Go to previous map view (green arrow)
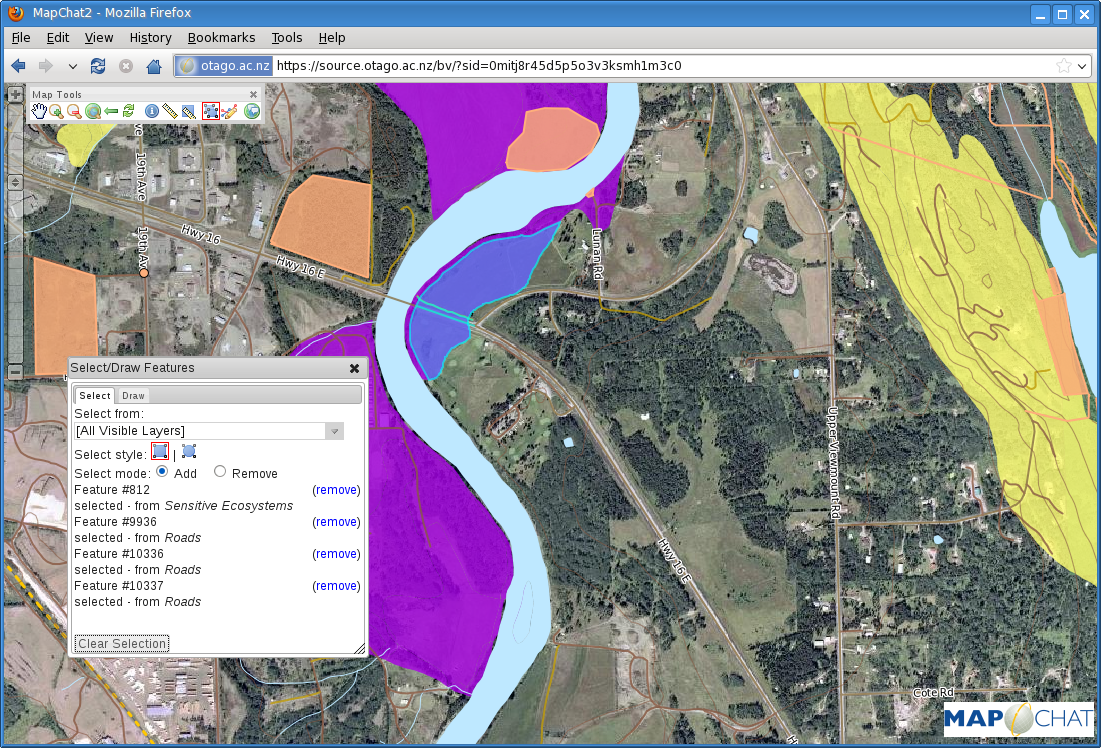The image size is (1101, 748). (x=111, y=111)
